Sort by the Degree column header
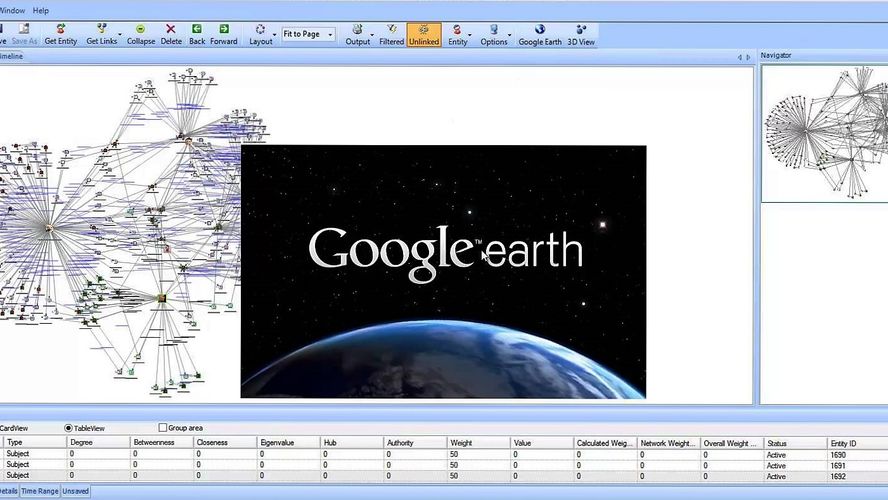The height and width of the screenshot is (500, 888). point(99,442)
